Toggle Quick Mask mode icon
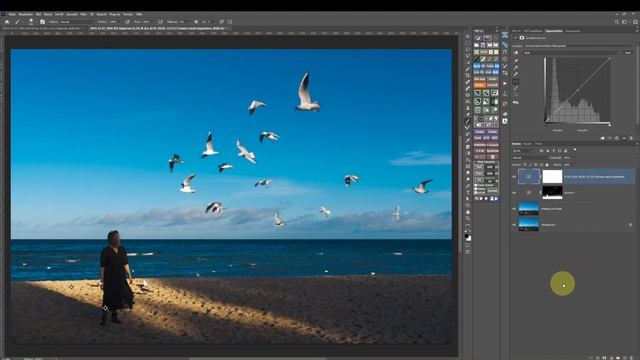Image resolution: width=640 pixels, height=360 pixels. click(468, 245)
